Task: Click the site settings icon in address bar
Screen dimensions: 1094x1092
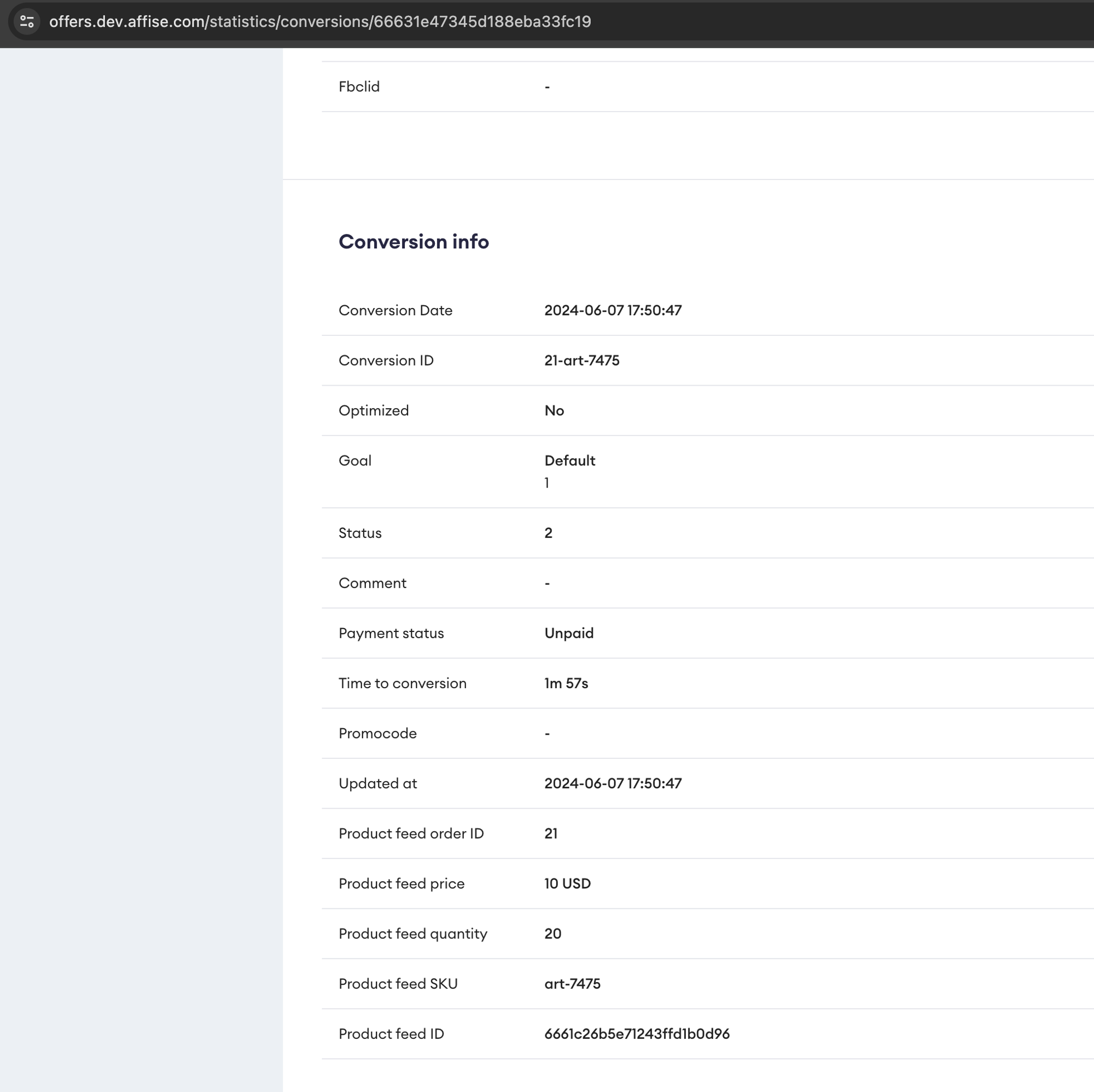Action: coord(27,21)
